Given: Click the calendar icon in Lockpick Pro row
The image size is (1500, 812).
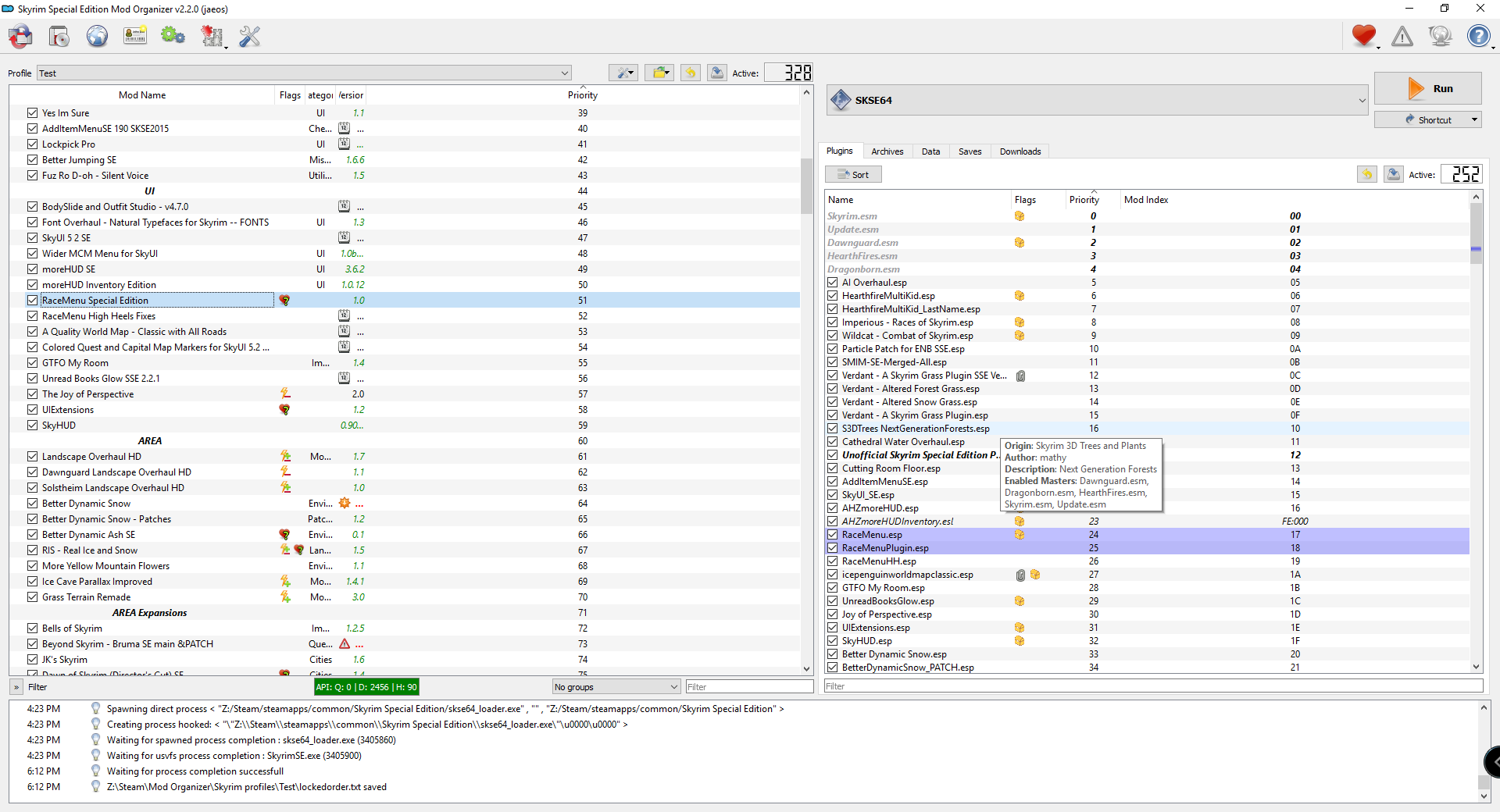Looking at the screenshot, I should click(x=344, y=144).
